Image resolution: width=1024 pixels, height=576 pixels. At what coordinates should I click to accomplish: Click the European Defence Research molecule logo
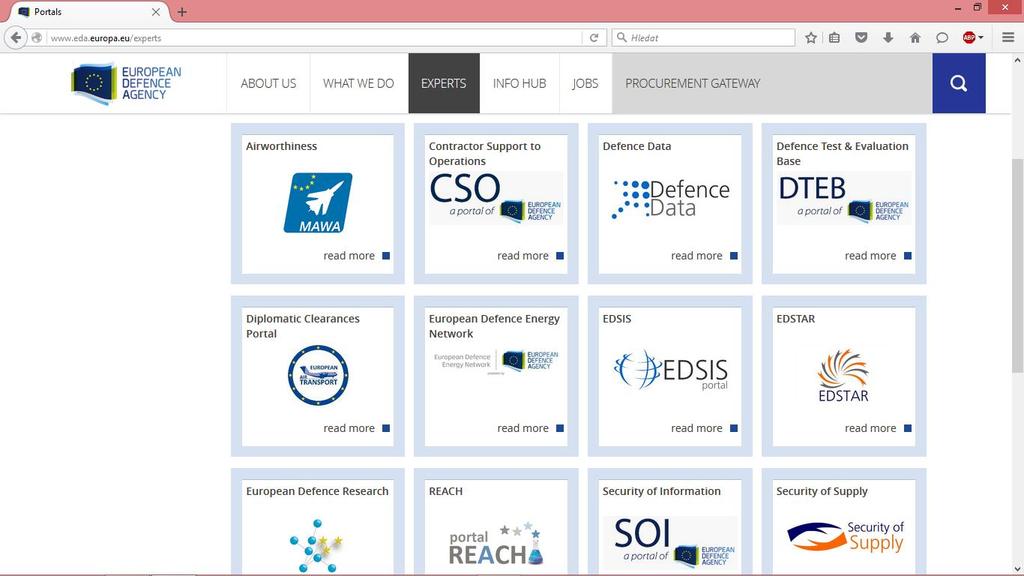click(317, 546)
